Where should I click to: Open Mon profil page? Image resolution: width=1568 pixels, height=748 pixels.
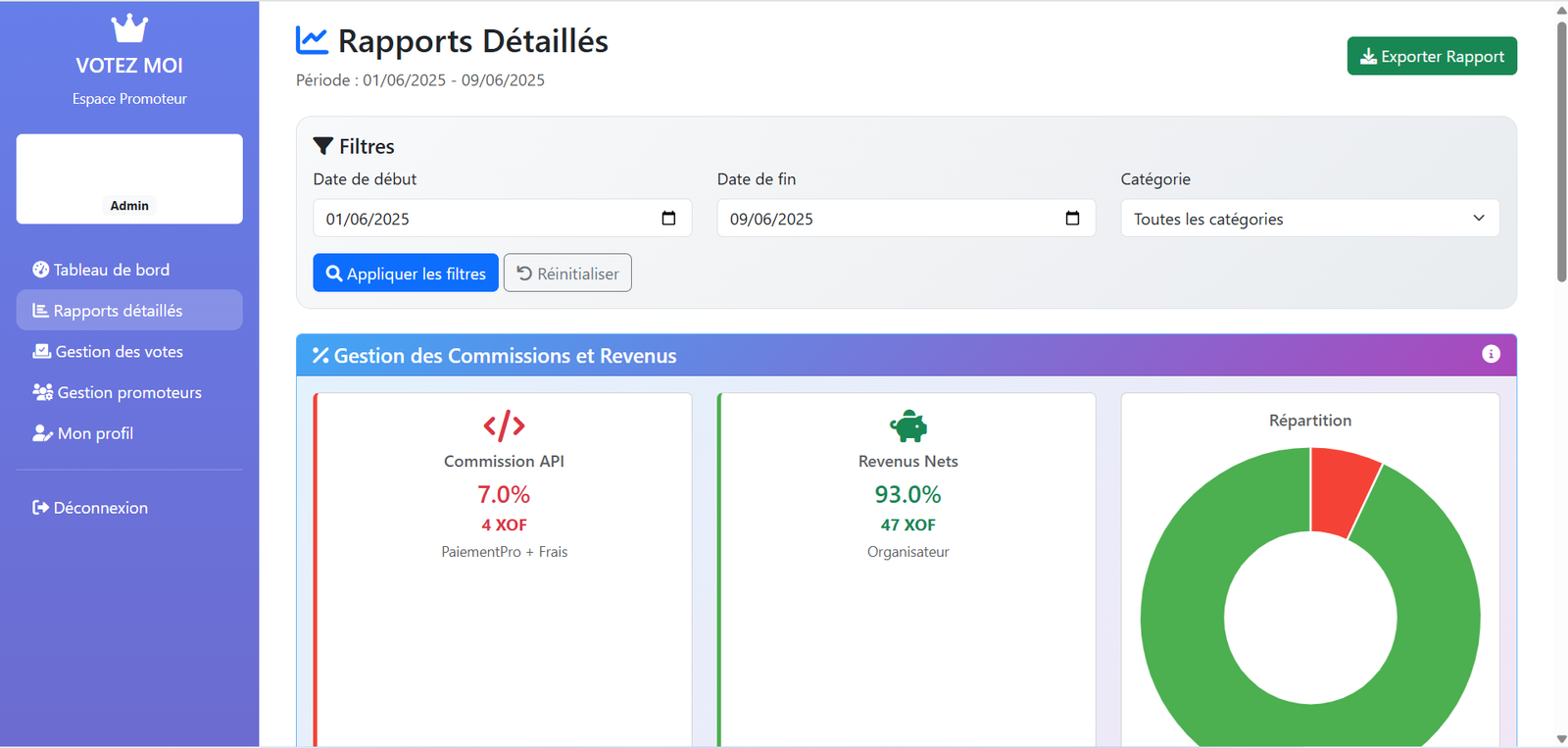[95, 433]
